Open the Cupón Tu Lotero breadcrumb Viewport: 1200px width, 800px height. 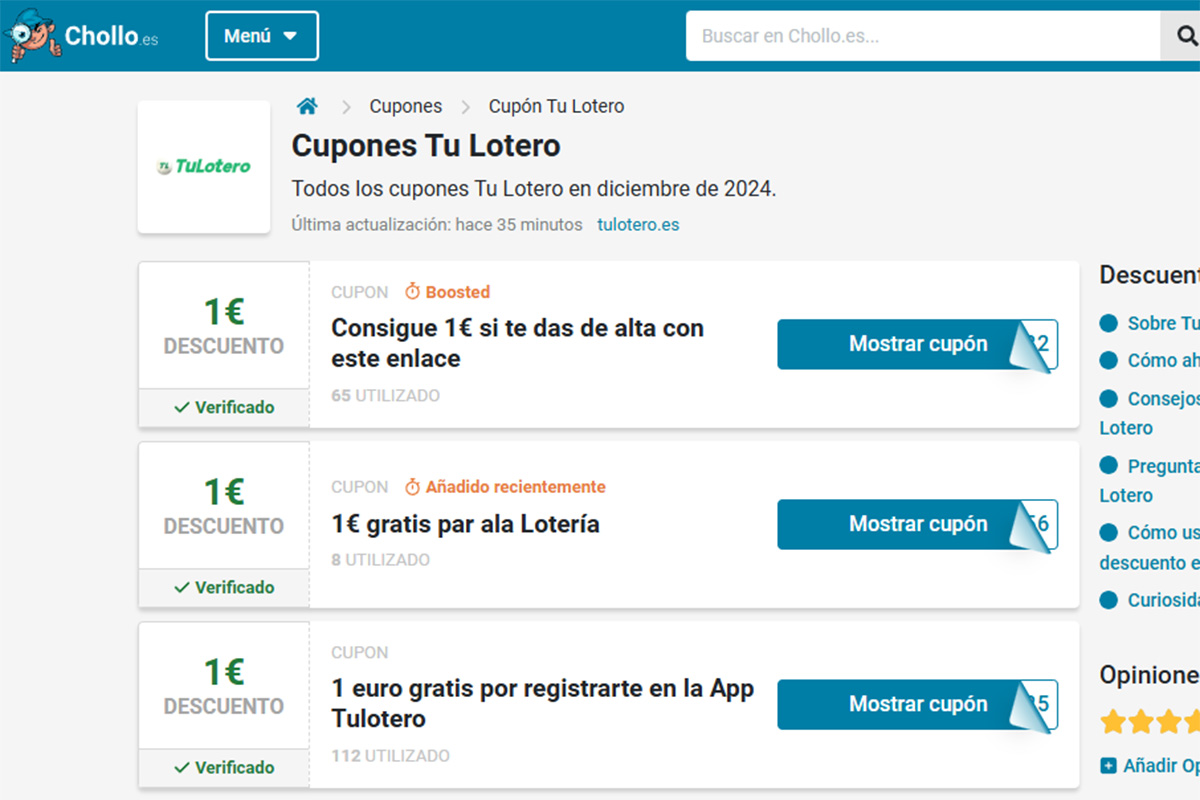(556, 106)
